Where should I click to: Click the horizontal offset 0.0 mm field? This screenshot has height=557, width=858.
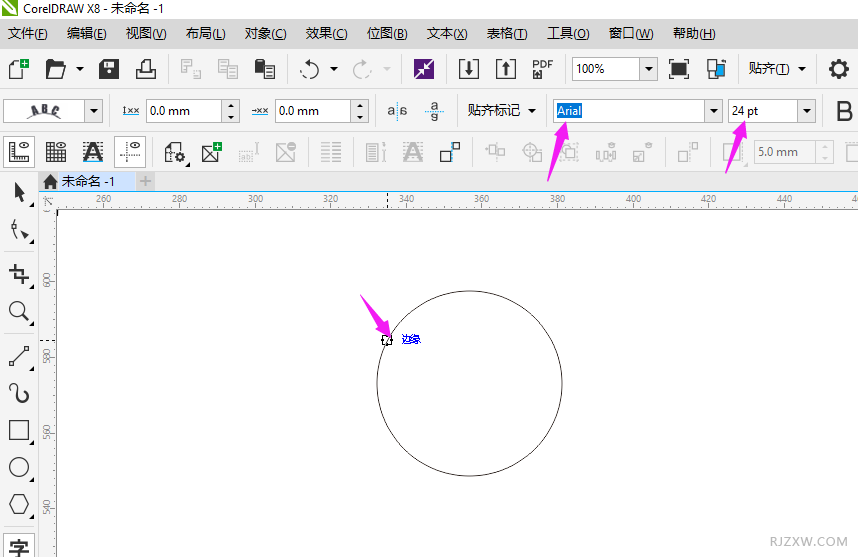(183, 111)
